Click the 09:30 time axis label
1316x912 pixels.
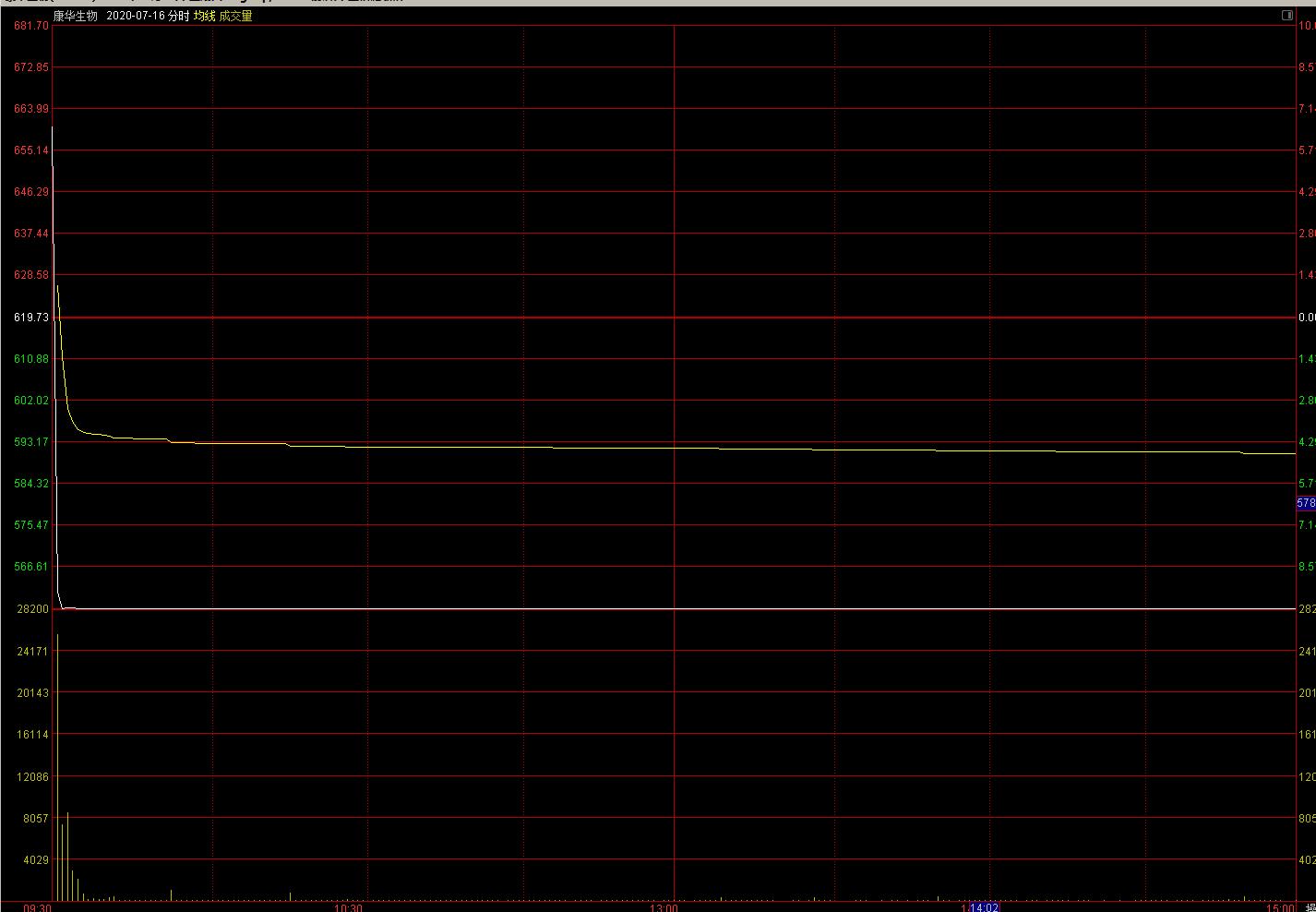(37, 907)
